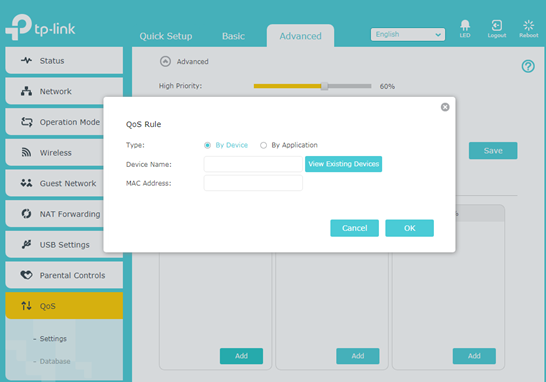The height and width of the screenshot is (382, 546).
Task: Click Add in the first priority column
Action: point(241,356)
